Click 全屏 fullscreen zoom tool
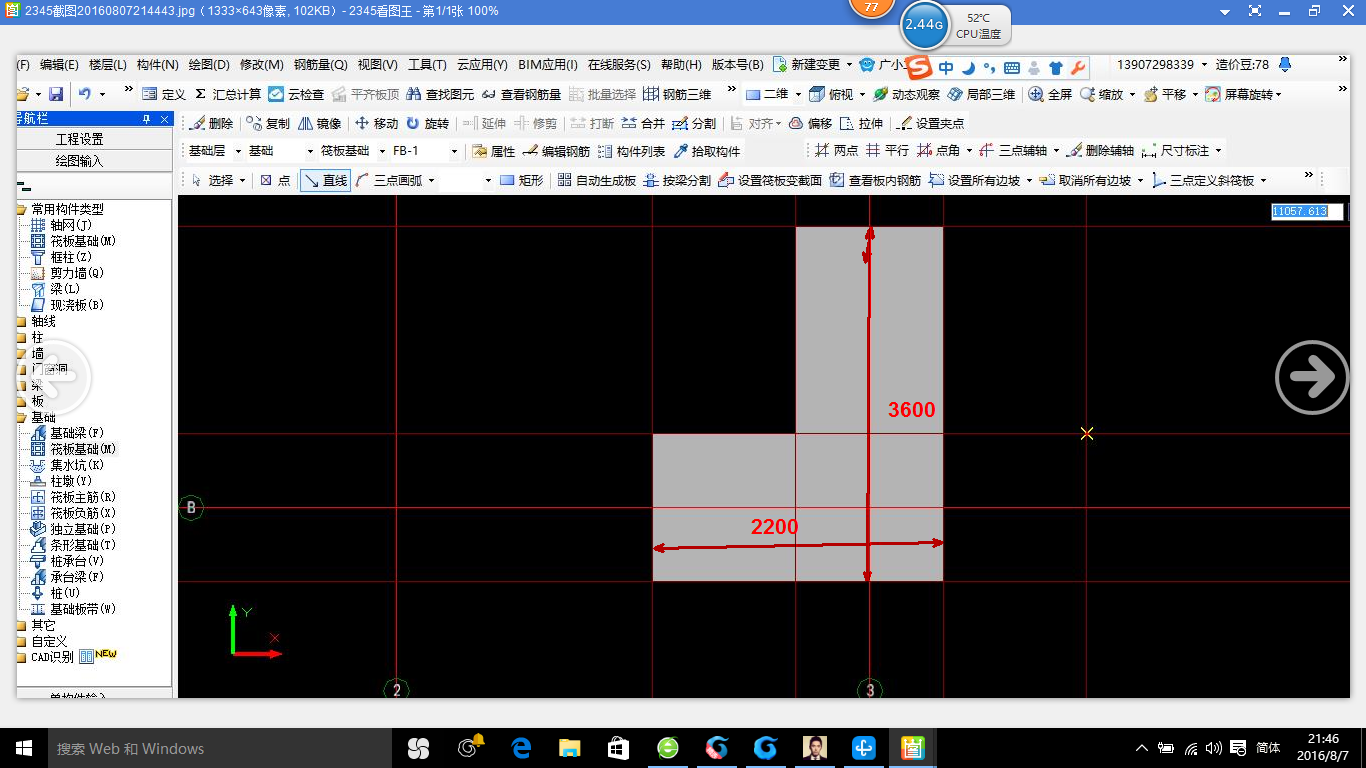Viewport: 1366px width, 768px height. (x=1050, y=94)
